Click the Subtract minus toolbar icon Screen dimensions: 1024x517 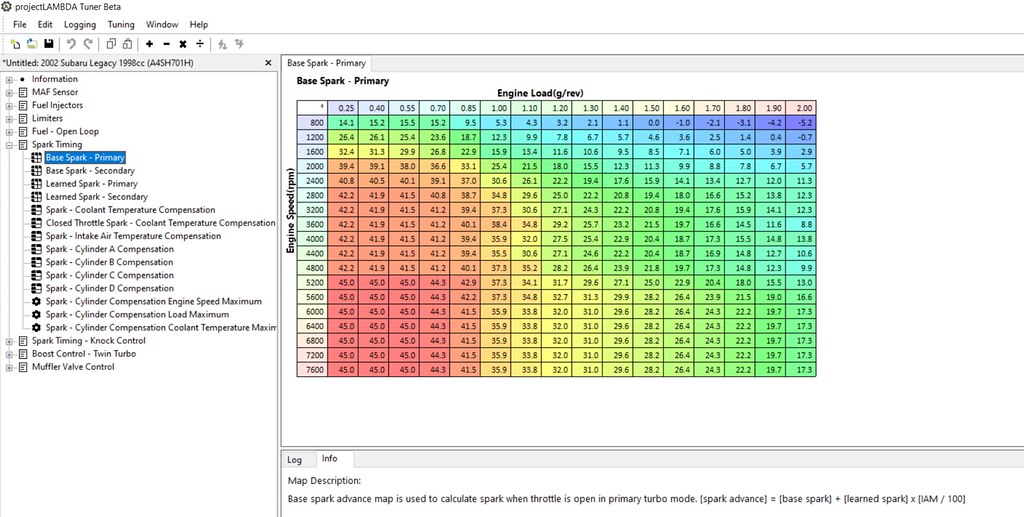[x=166, y=44]
